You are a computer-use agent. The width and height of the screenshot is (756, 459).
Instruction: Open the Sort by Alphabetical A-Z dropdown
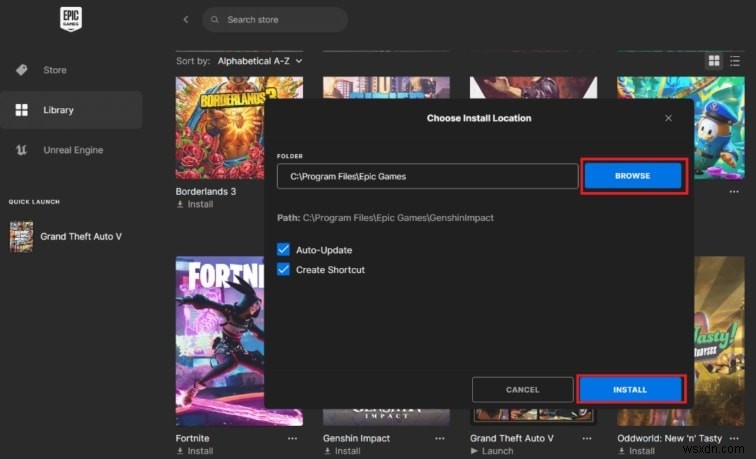(x=259, y=61)
